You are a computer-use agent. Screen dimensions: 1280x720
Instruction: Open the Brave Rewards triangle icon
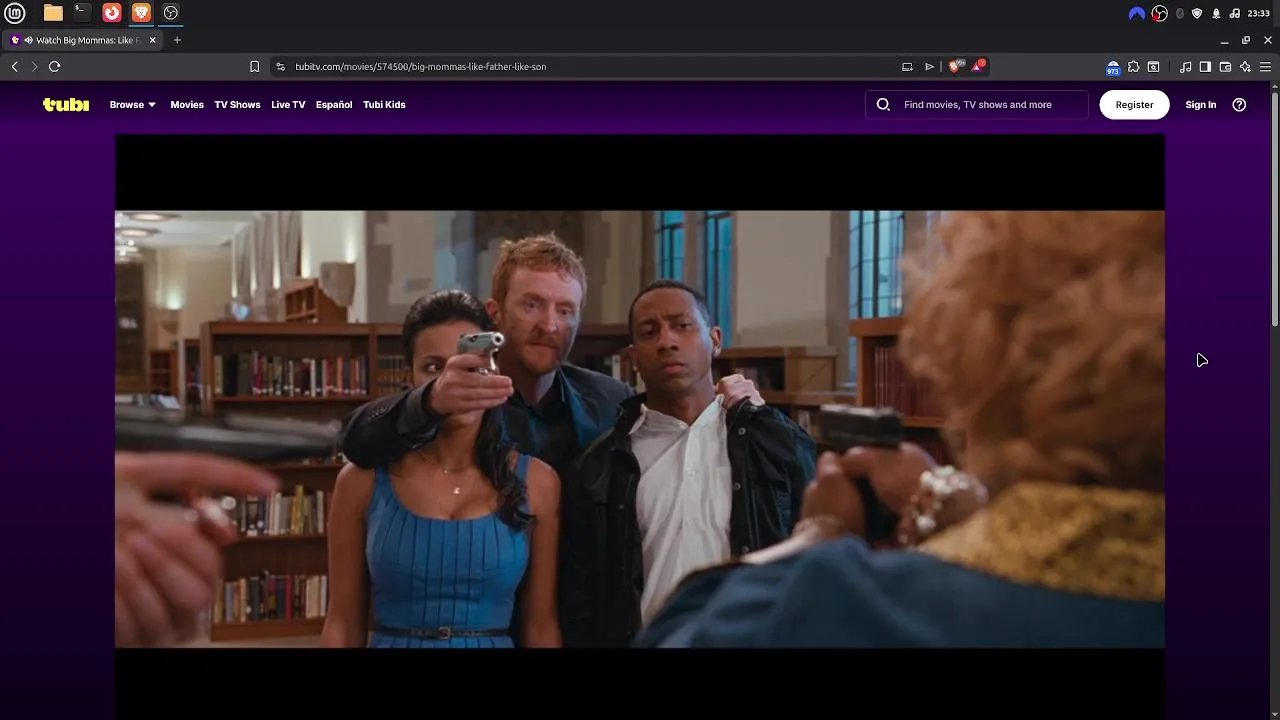[979, 66]
